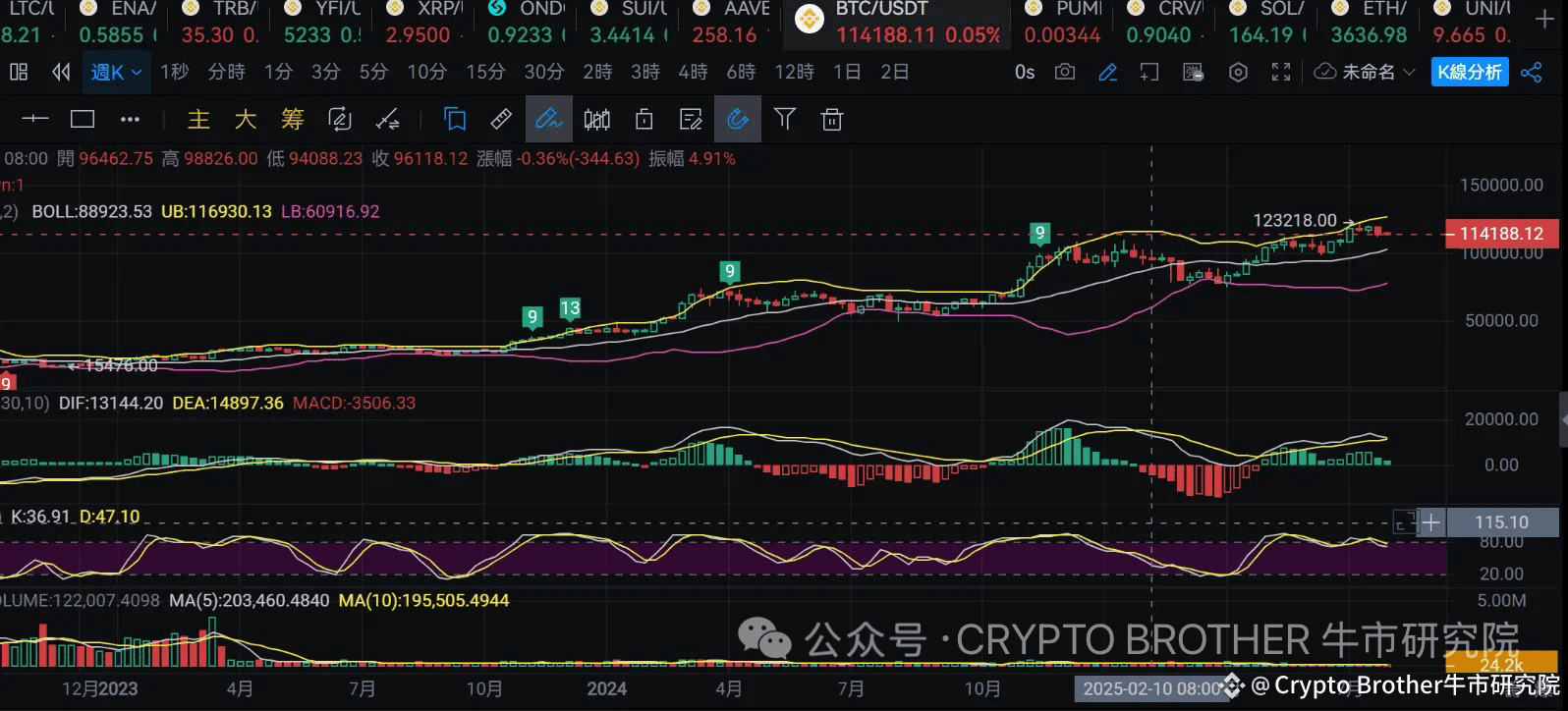Click the 123218.00 high price marker
1568x711 pixels.
pyautogui.click(x=1295, y=220)
